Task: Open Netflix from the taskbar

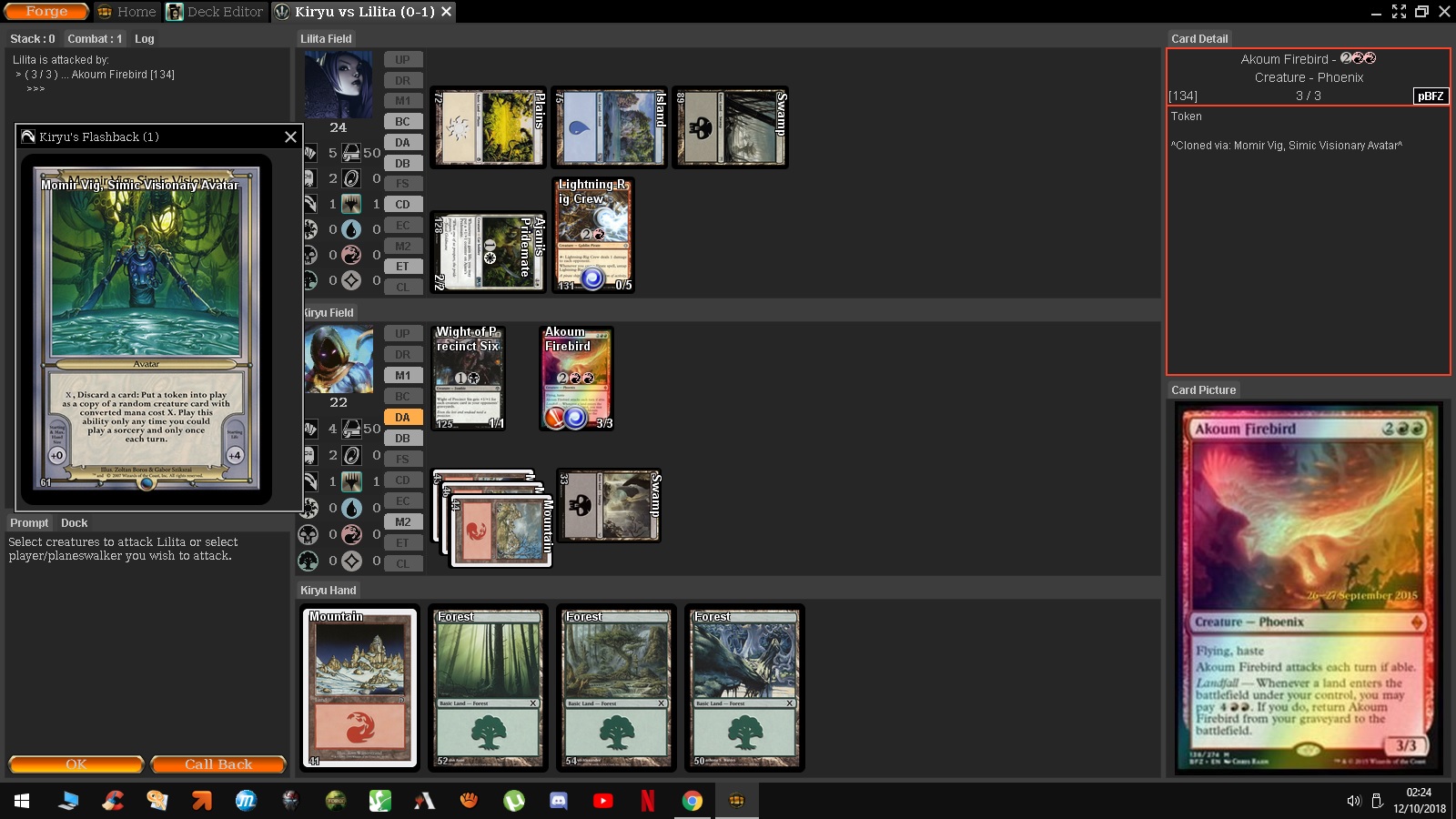Action: 647,801
